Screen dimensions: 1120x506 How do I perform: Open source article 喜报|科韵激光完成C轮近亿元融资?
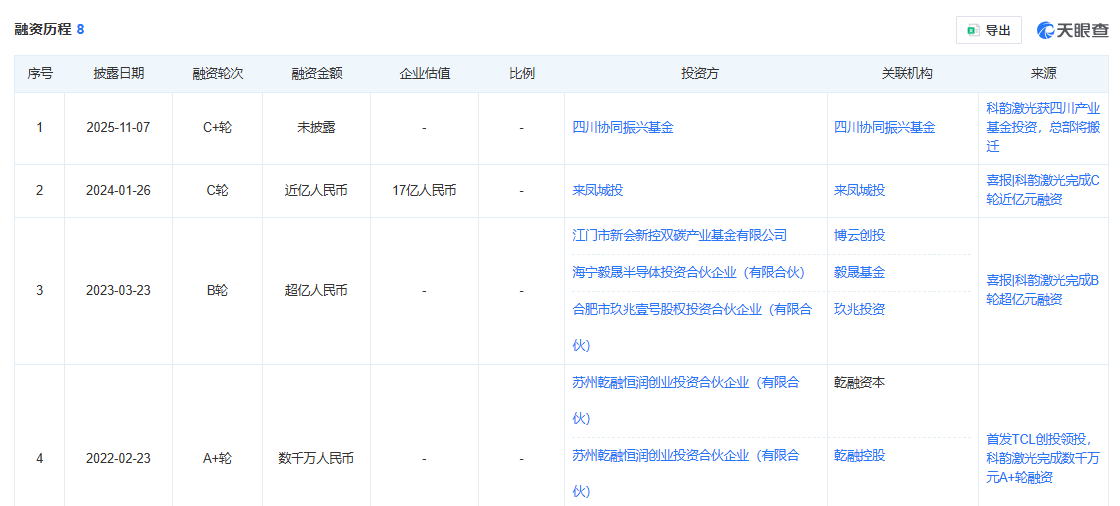1042,191
